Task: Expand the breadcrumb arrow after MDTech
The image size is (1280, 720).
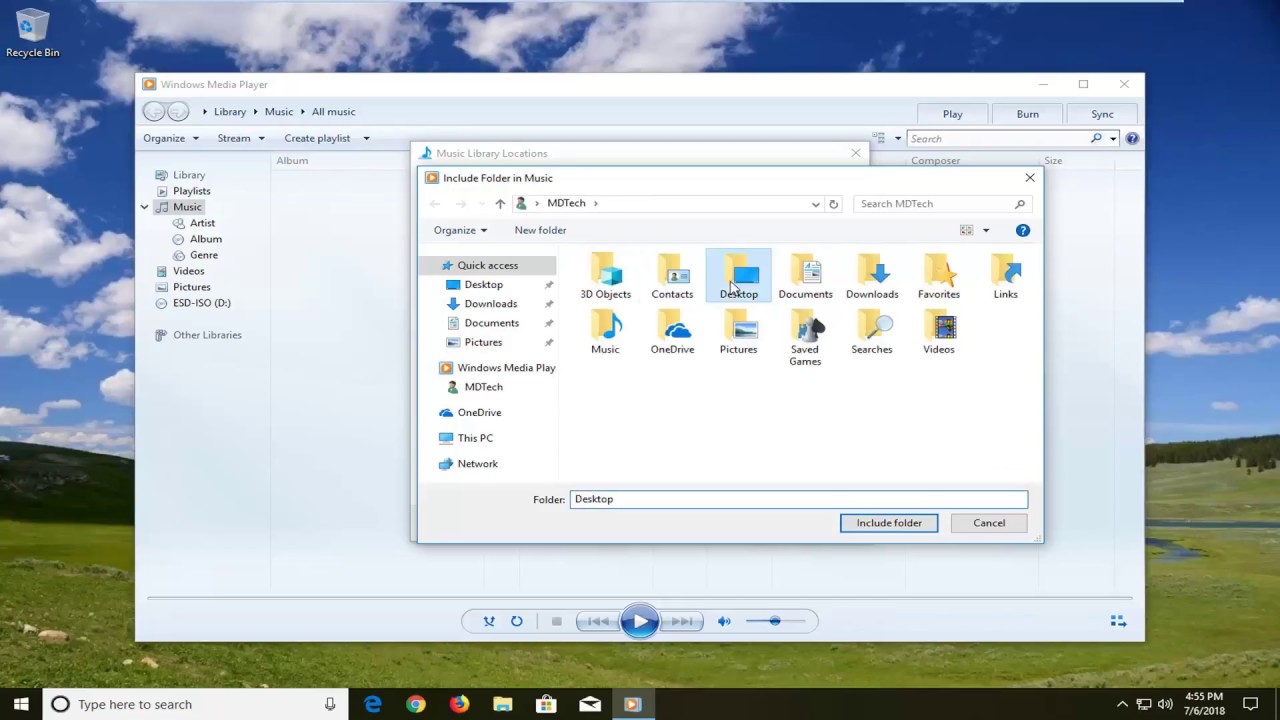Action: click(x=596, y=204)
